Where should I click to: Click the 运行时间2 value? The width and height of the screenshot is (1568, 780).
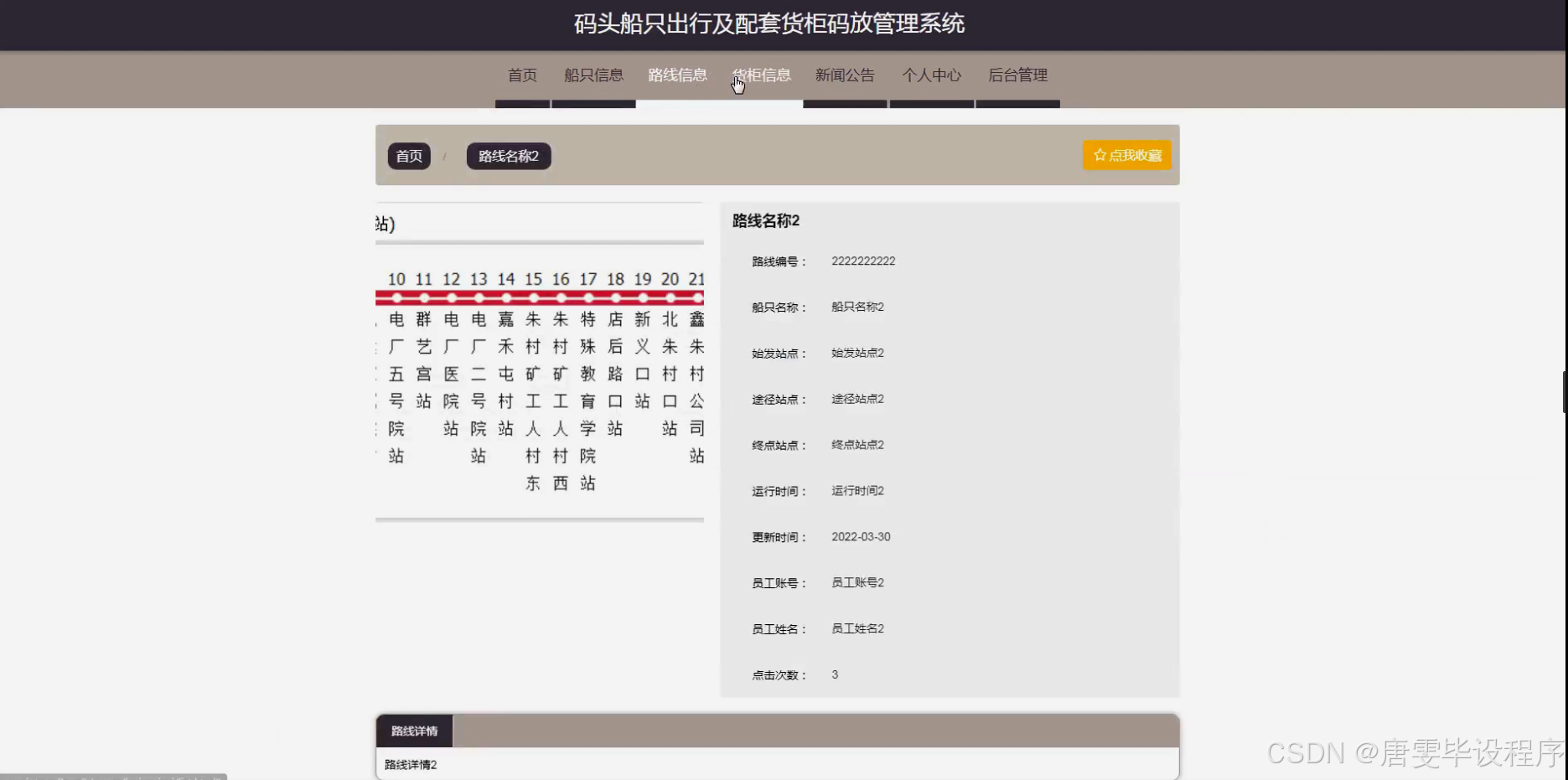coord(857,491)
